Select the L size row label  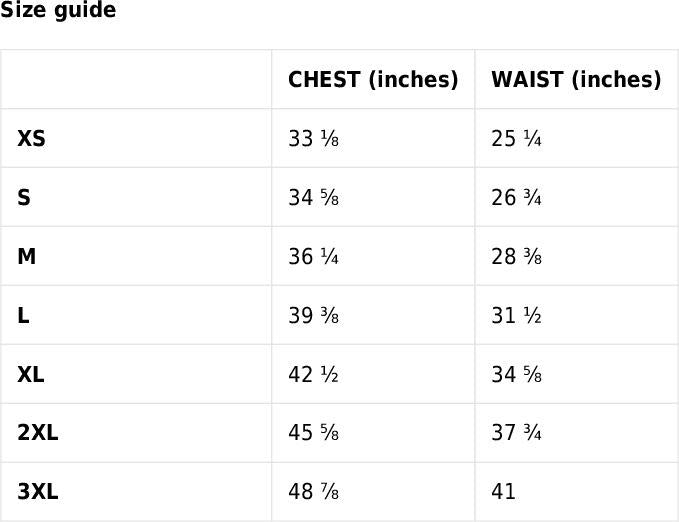click(x=23, y=316)
